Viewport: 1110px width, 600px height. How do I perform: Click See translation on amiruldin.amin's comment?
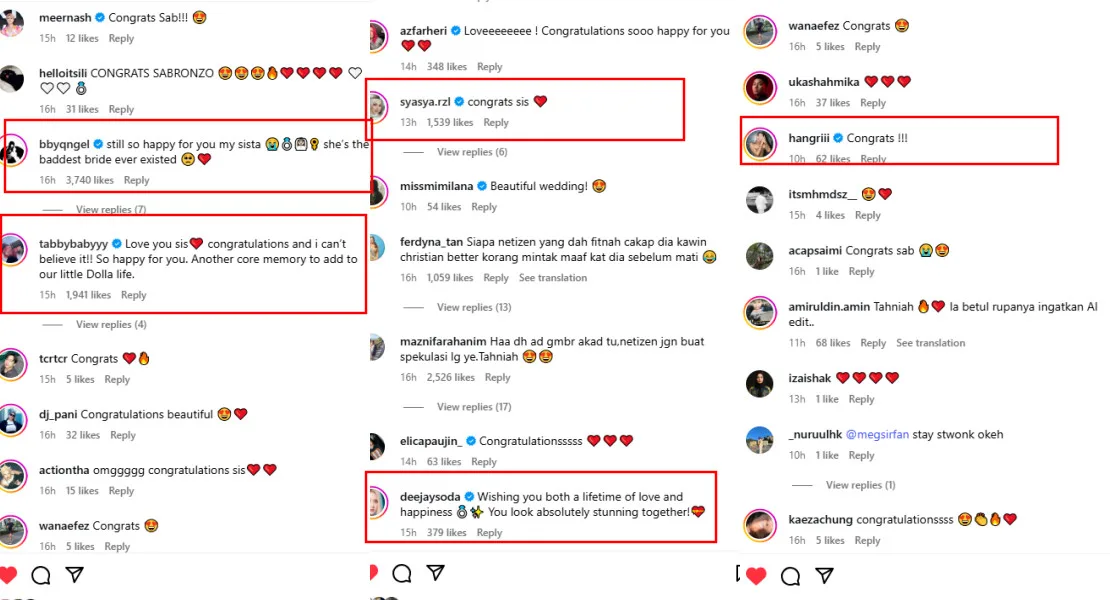click(930, 343)
